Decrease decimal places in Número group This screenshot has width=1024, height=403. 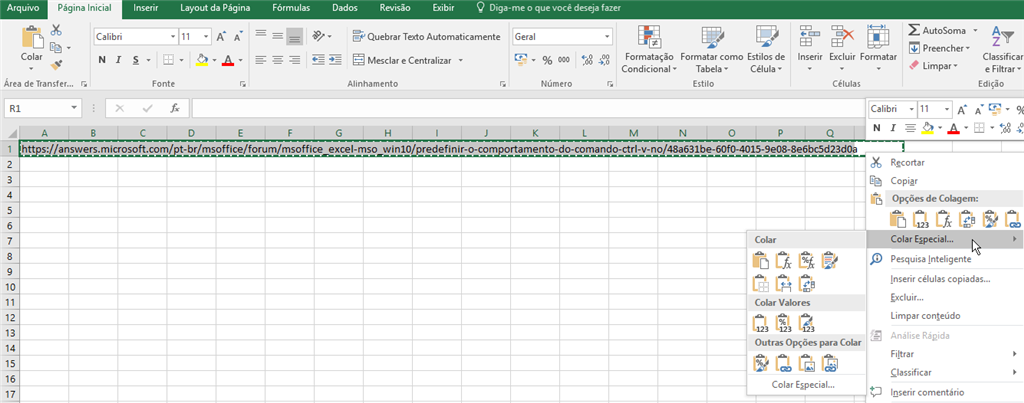pos(604,60)
